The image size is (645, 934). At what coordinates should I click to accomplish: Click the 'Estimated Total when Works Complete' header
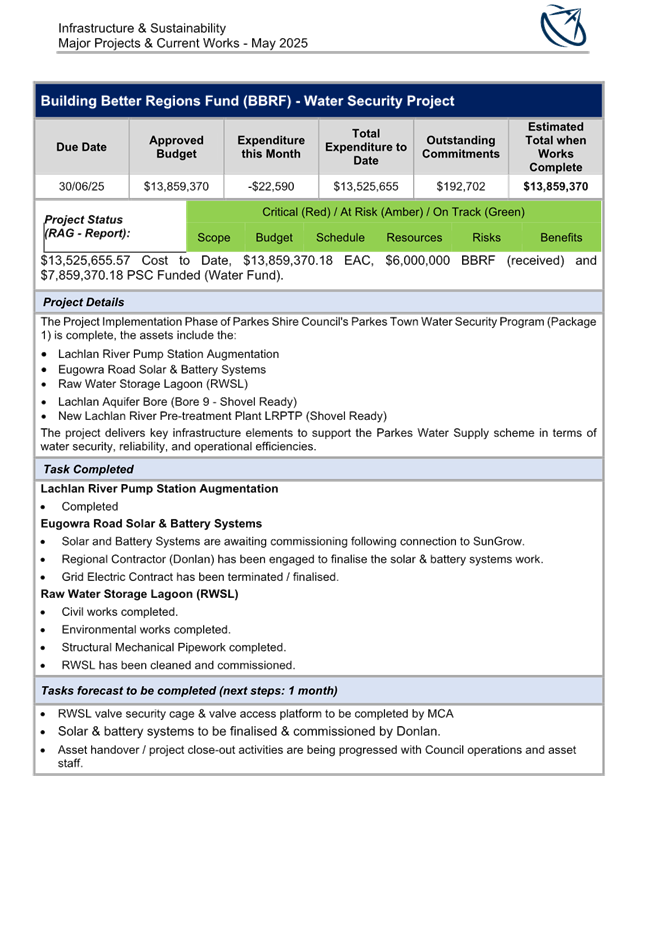point(556,147)
